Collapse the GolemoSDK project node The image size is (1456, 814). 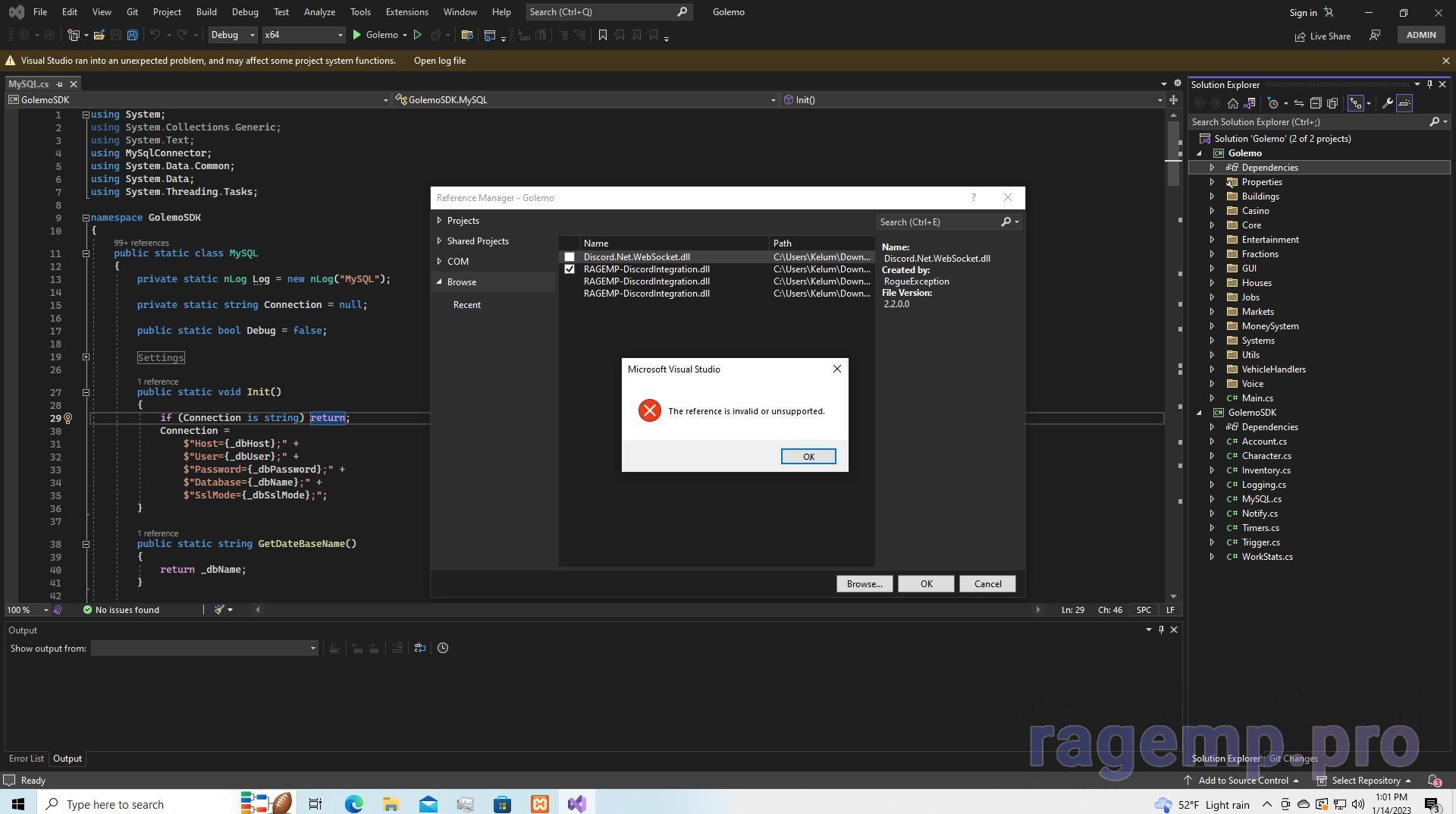(1199, 413)
